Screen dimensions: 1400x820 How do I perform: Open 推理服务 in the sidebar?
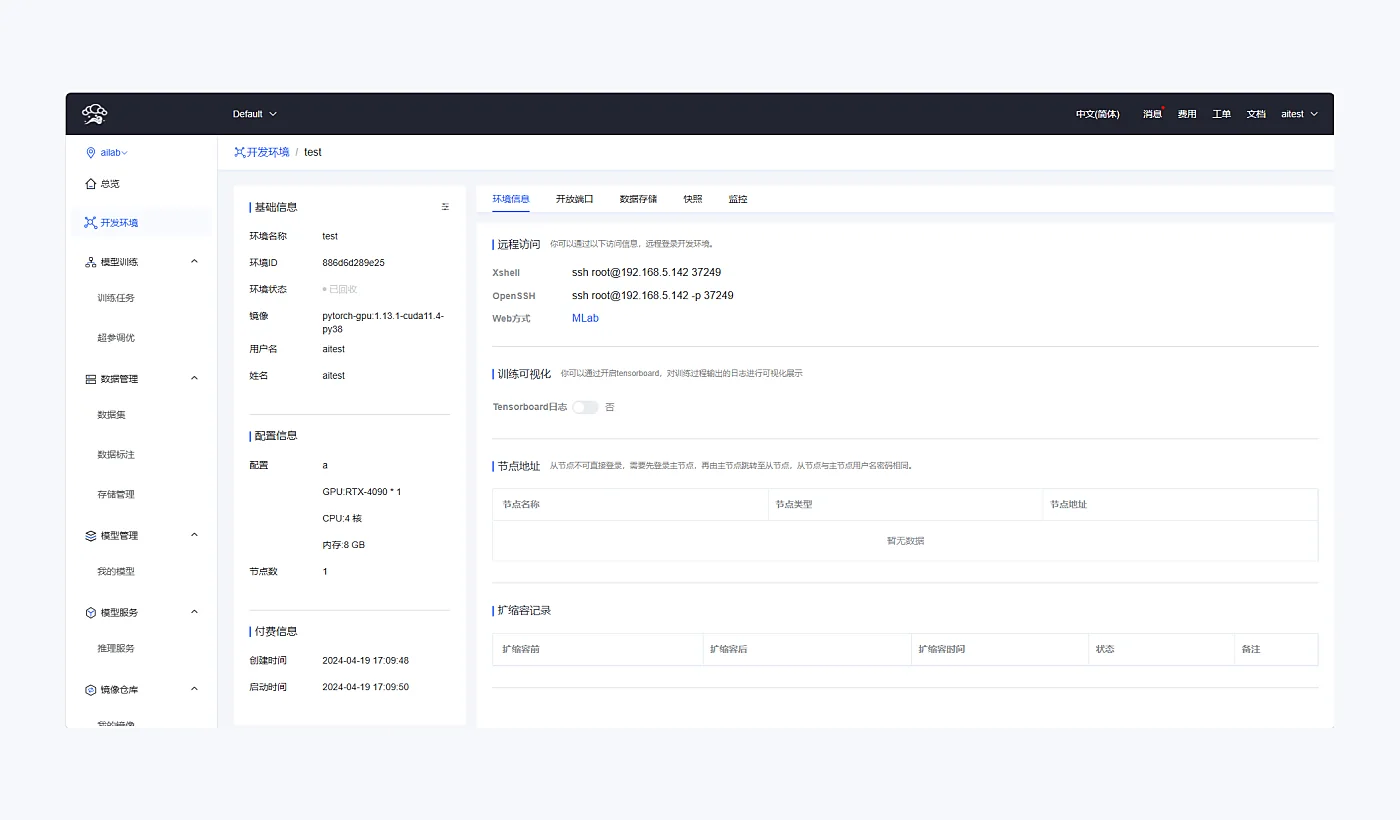116,649
